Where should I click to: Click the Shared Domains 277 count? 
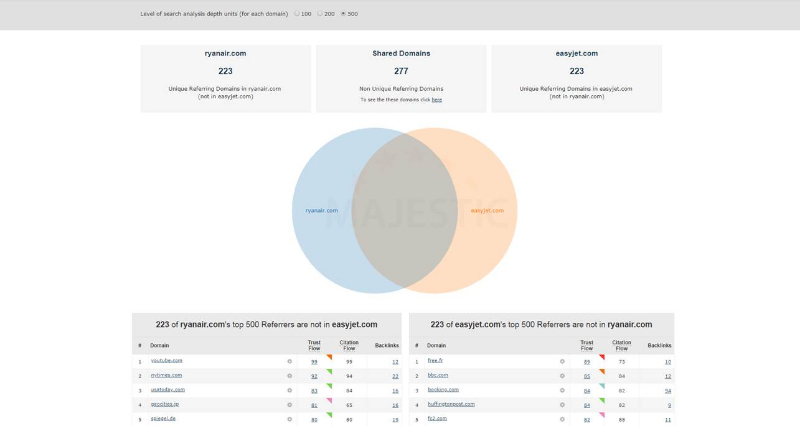pyautogui.click(x=401, y=71)
